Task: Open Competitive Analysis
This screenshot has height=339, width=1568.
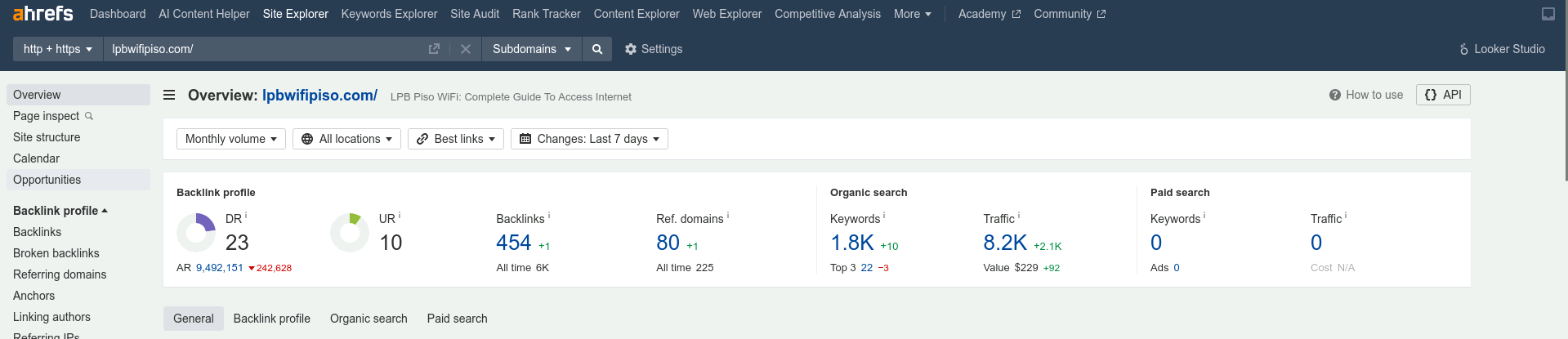Action: (828, 14)
